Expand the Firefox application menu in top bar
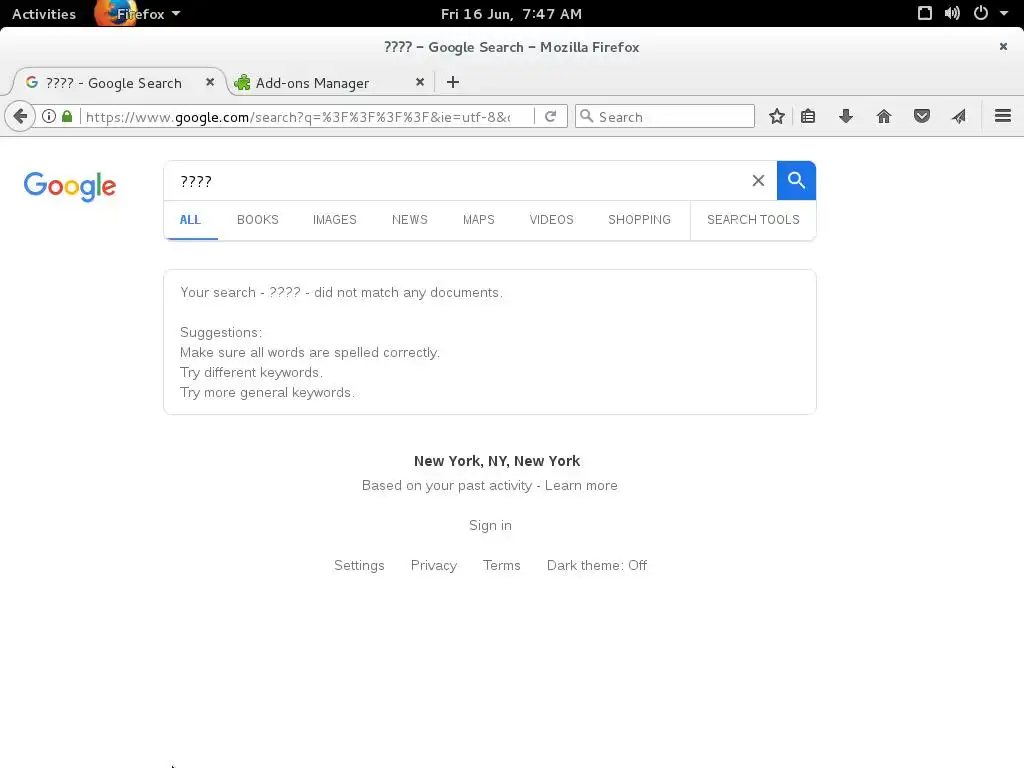1024x768 pixels. coord(139,14)
